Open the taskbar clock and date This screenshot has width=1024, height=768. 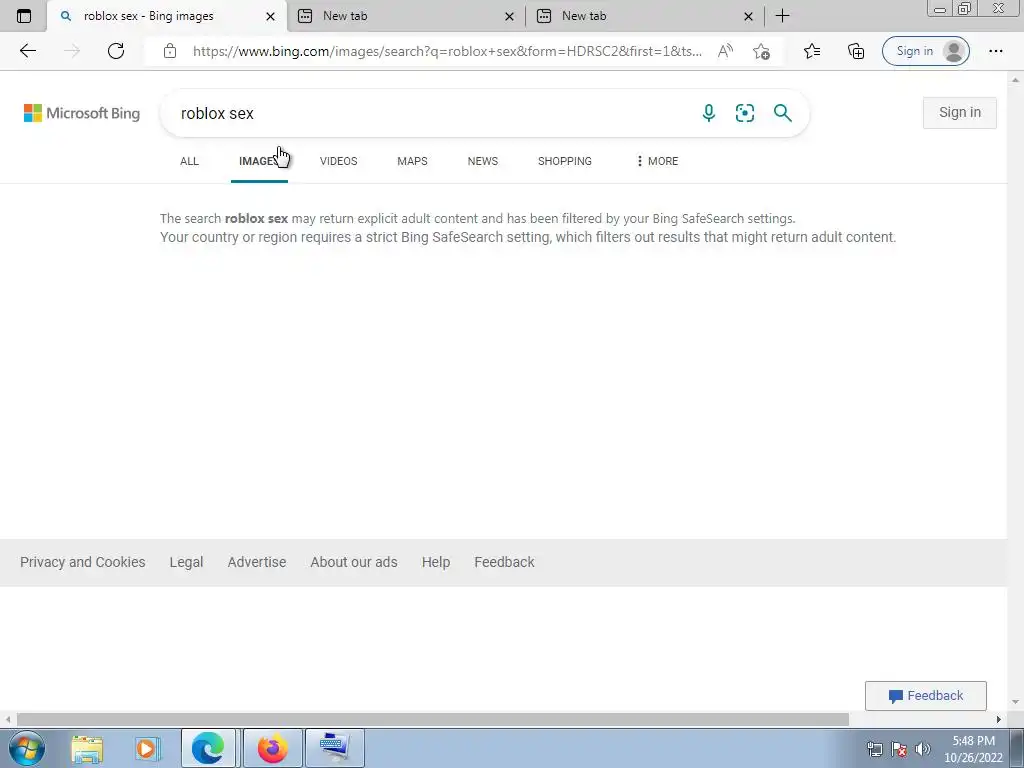tap(973, 749)
